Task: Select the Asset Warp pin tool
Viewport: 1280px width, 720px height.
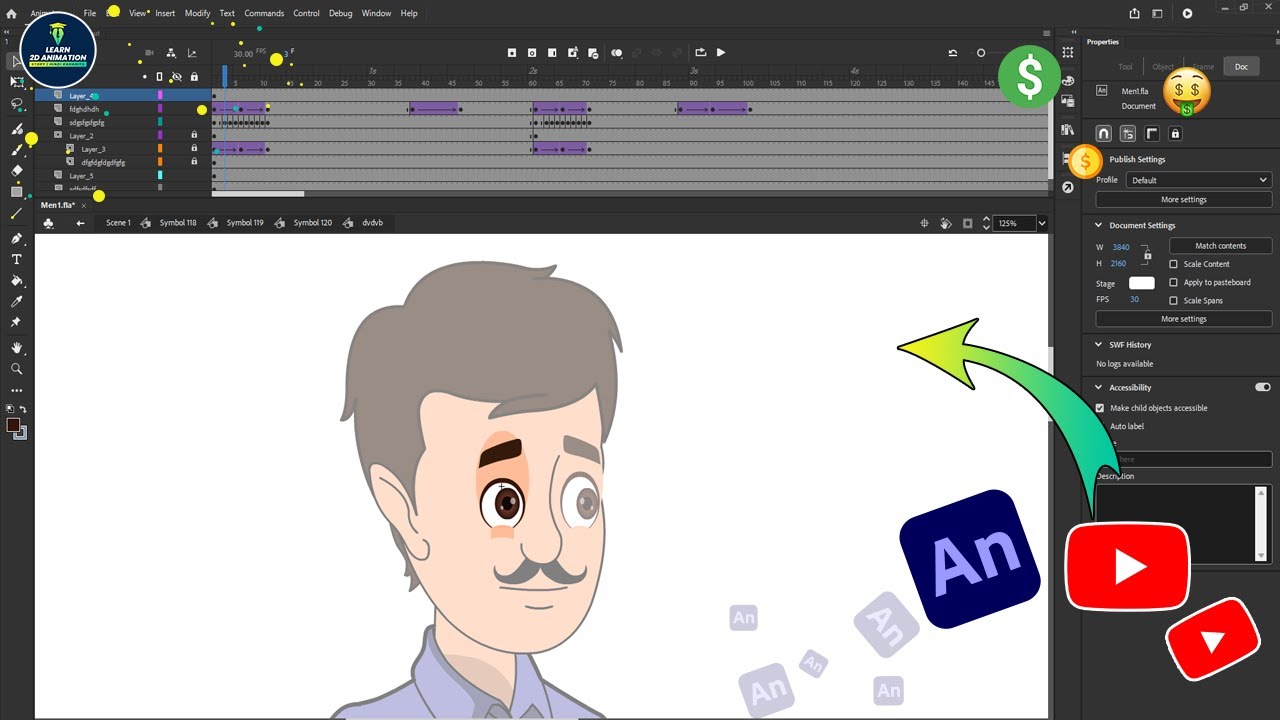Action: (x=17, y=323)
